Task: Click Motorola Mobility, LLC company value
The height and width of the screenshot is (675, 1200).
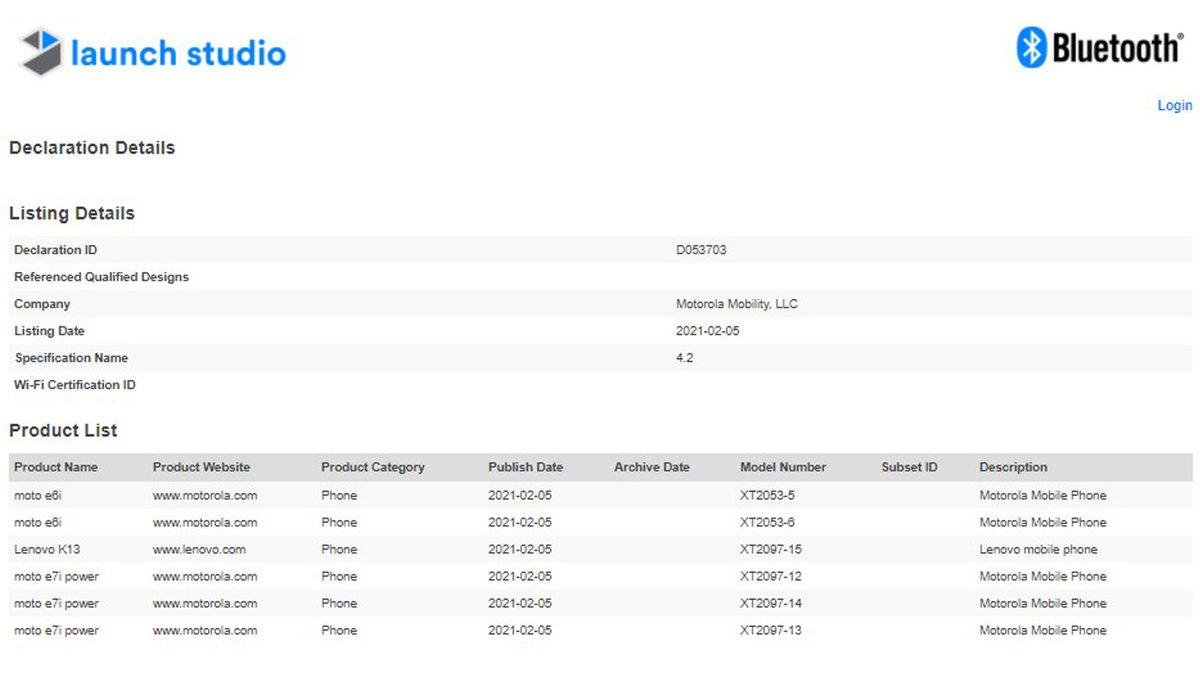Action: [737, 304]
